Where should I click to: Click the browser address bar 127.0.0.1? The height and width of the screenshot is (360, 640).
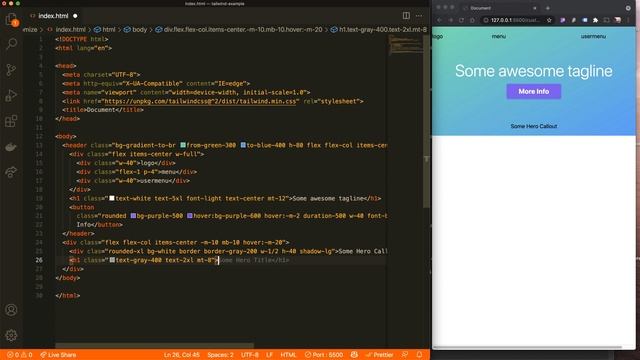(516, 20)
